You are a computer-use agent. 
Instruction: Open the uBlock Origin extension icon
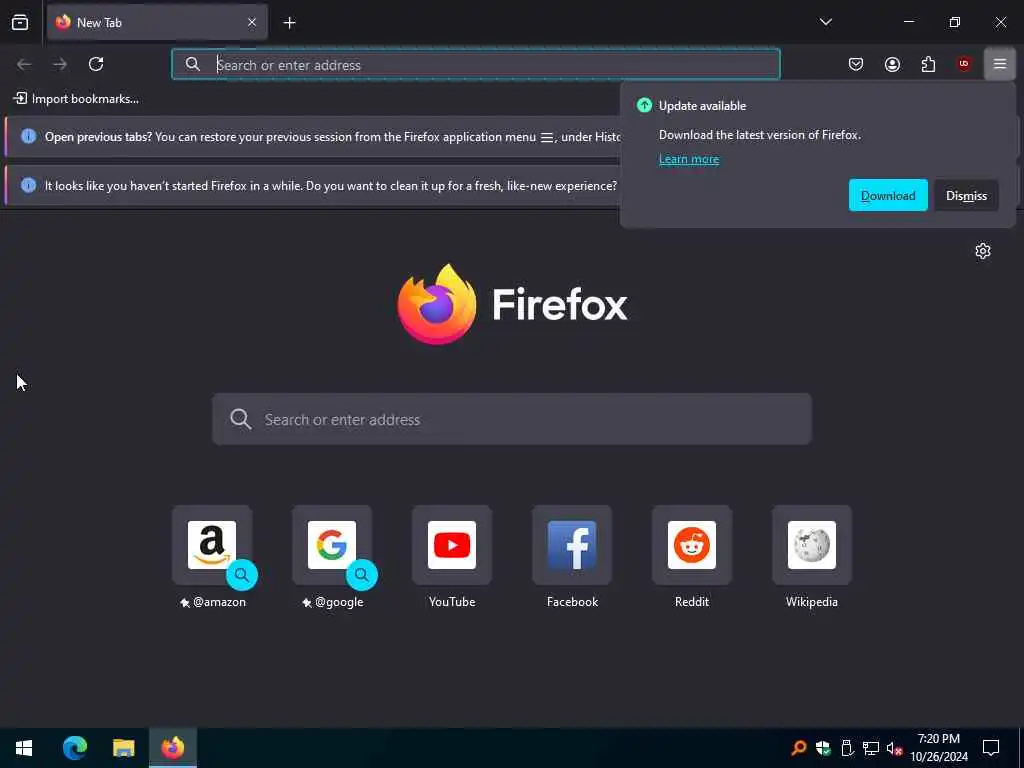tap(964, 64)
